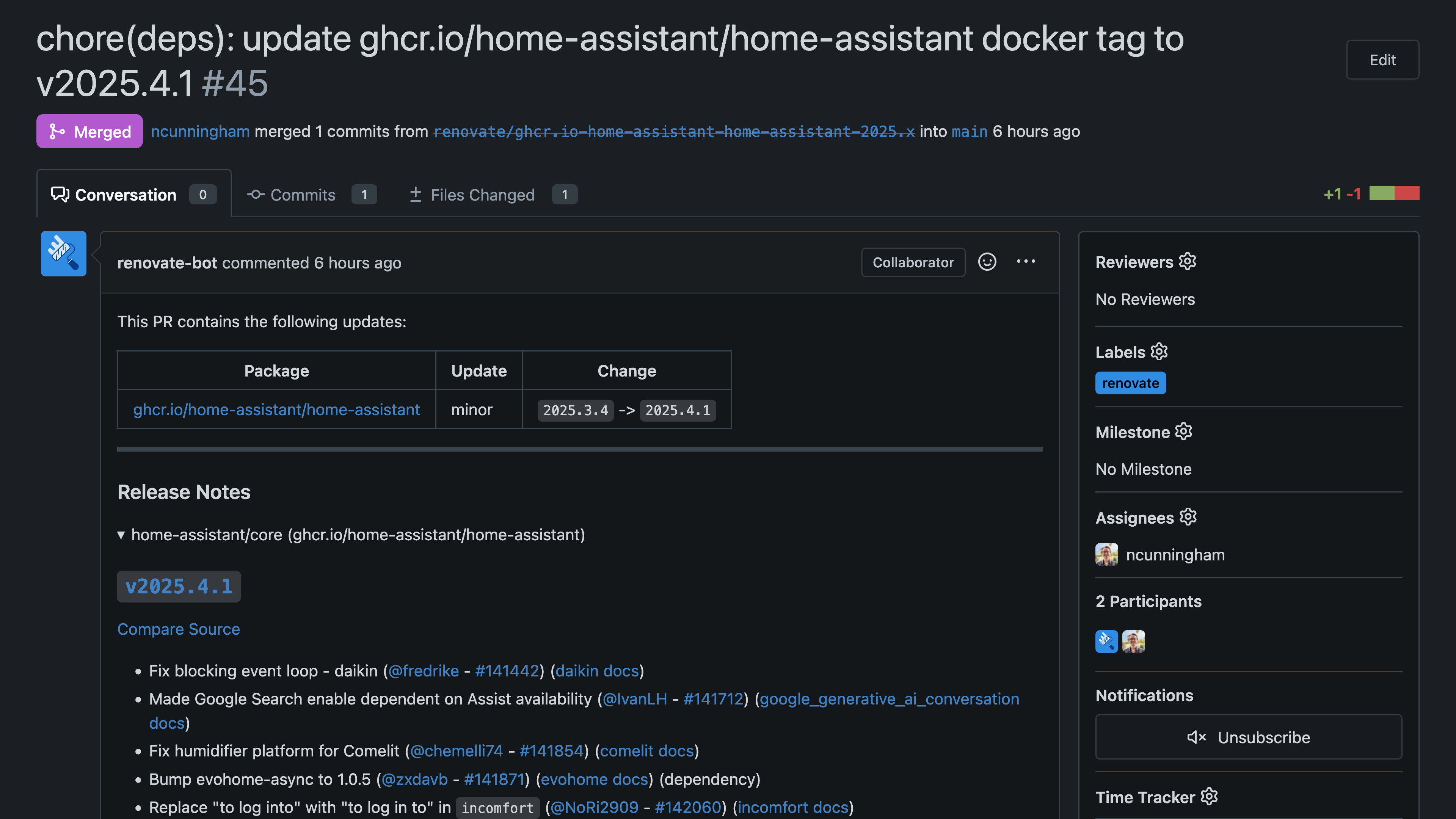Open pull request #142060 link
The width and height of the screenshot is (1456, 819).
pyautogui.click(x=688, y=807)
